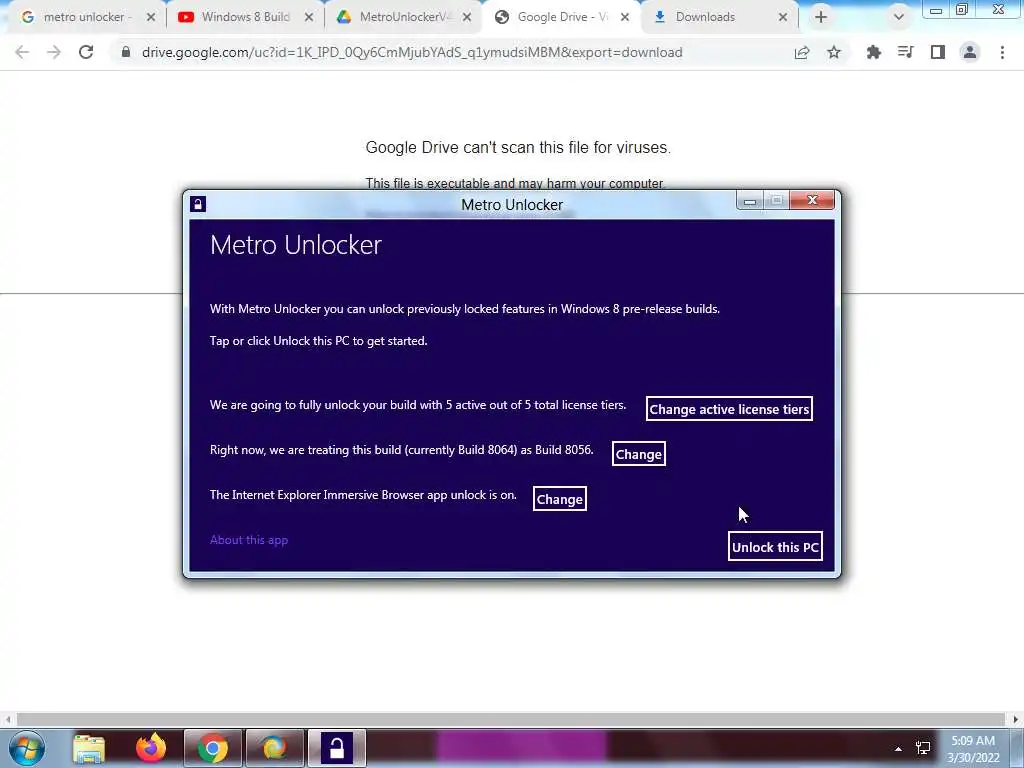Click the Metro Unlocker lock icon in title bar
Screen dimensions: 1024x768
pyautogui.click(x=198, y=204)
